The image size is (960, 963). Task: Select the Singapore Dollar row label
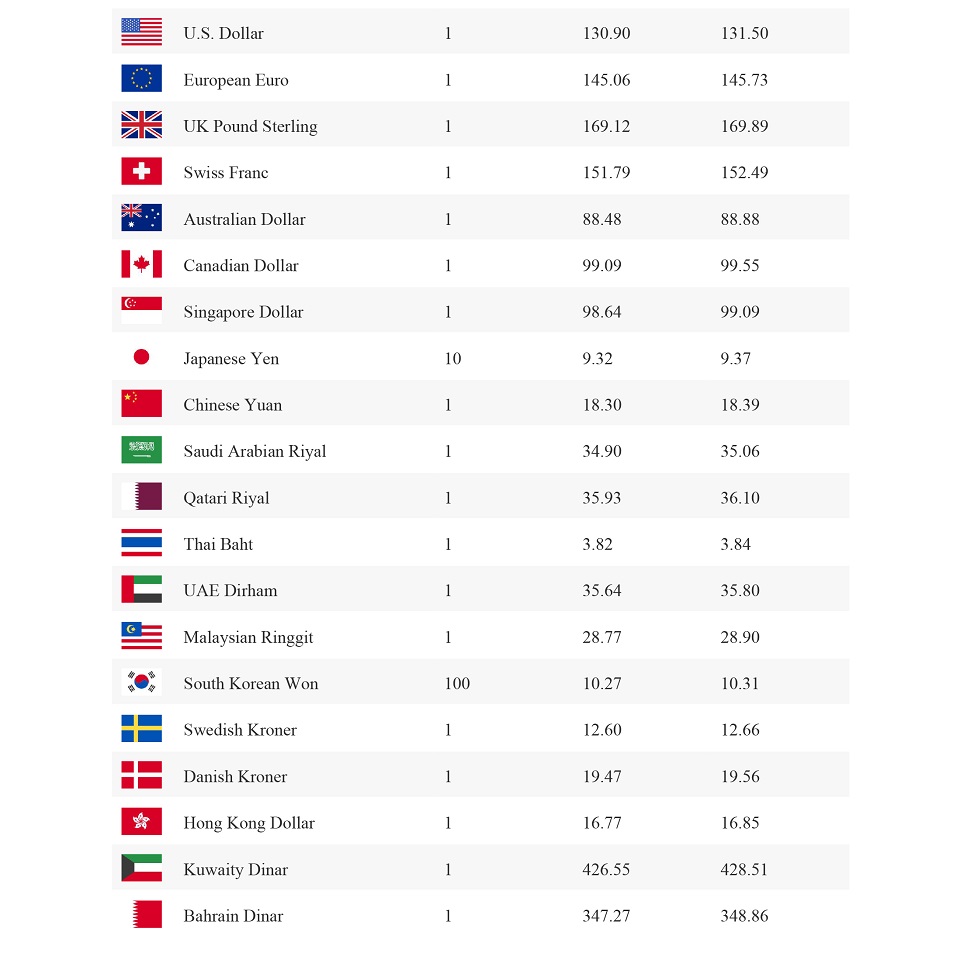(243, 312)
